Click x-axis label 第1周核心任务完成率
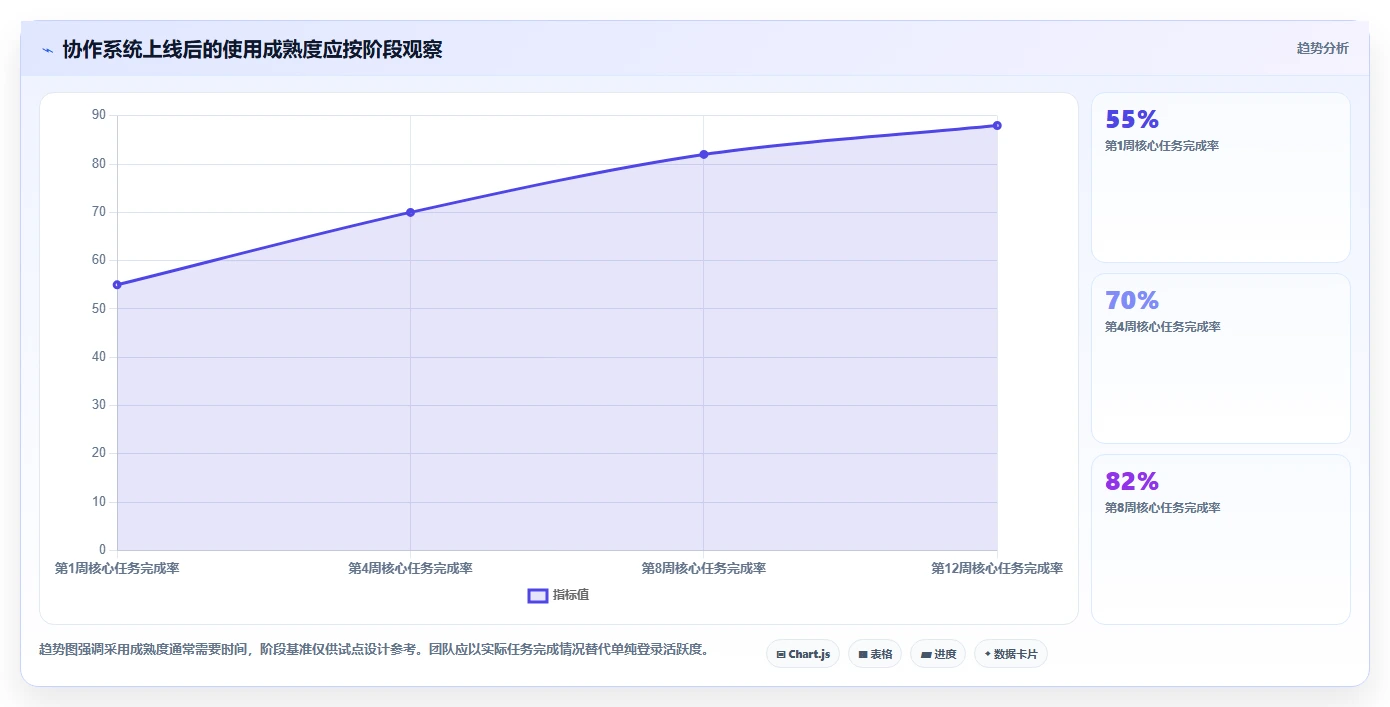1390x707 pixels. (117, 568)
